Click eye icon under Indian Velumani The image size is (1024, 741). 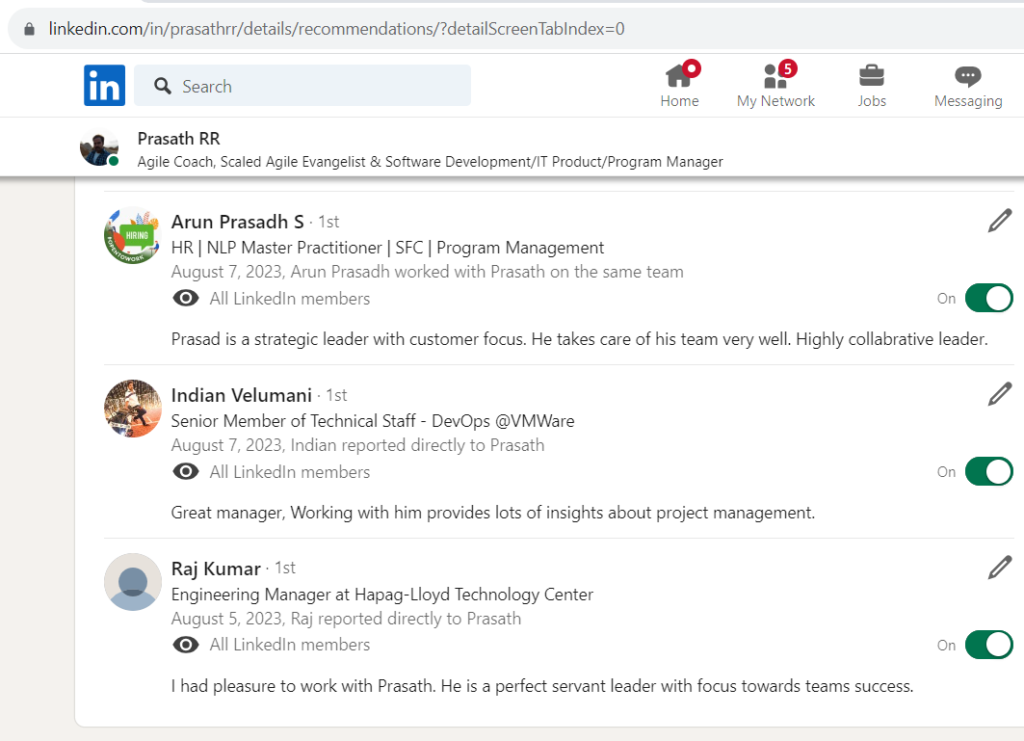(x=185, y=471)
